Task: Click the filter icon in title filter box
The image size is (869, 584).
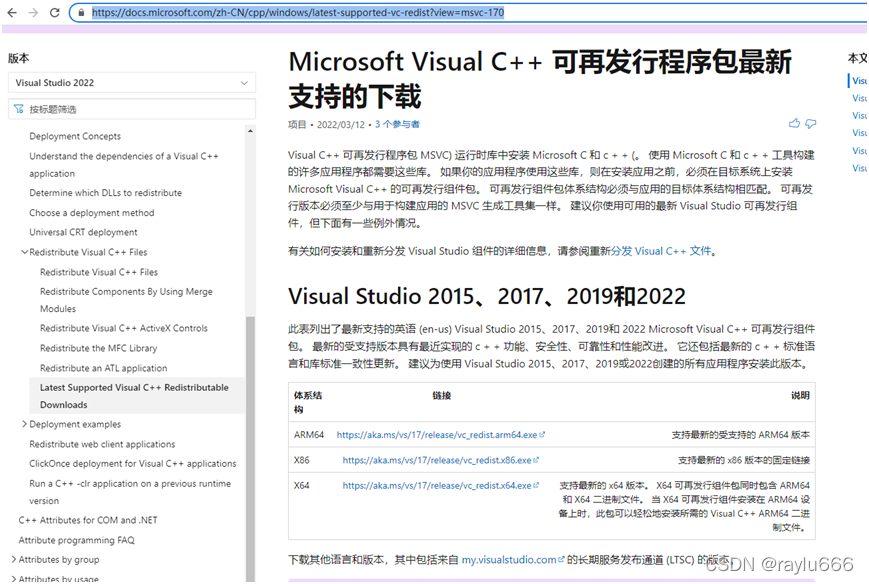Action: pos(19,109)
